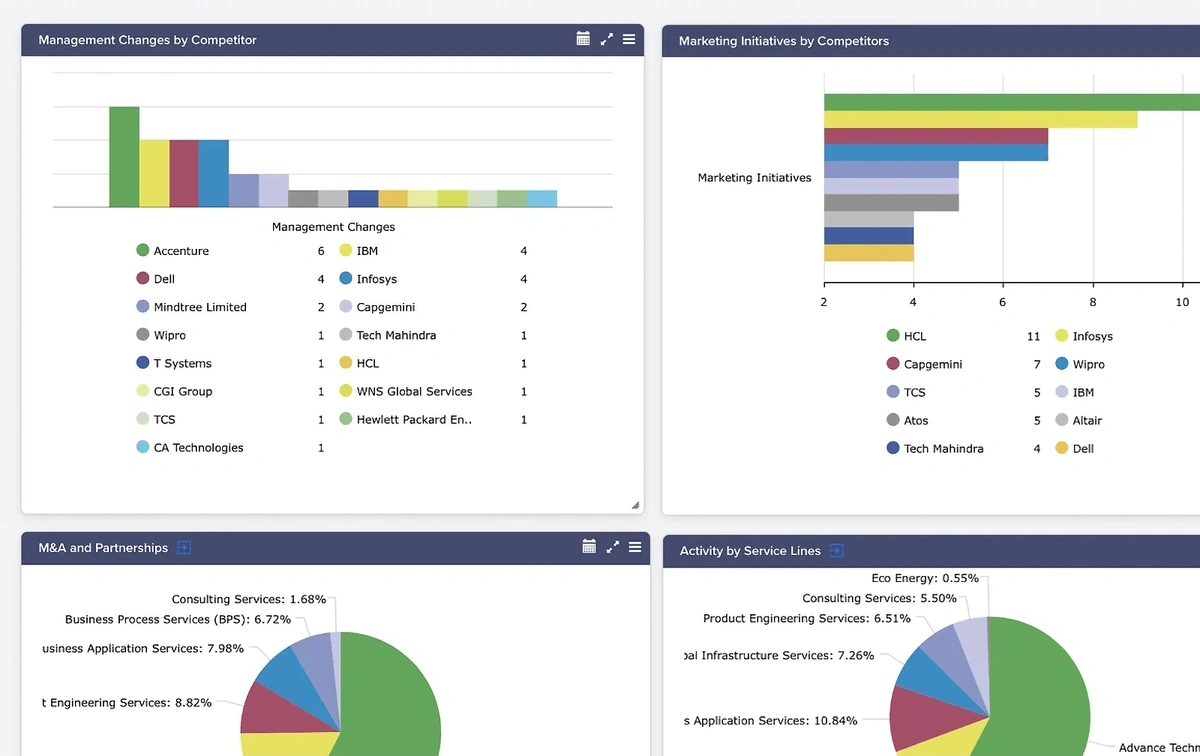Click green HCL bar in Marketing Initiatives chart
1200x756 pixels.
point(1012,102)
